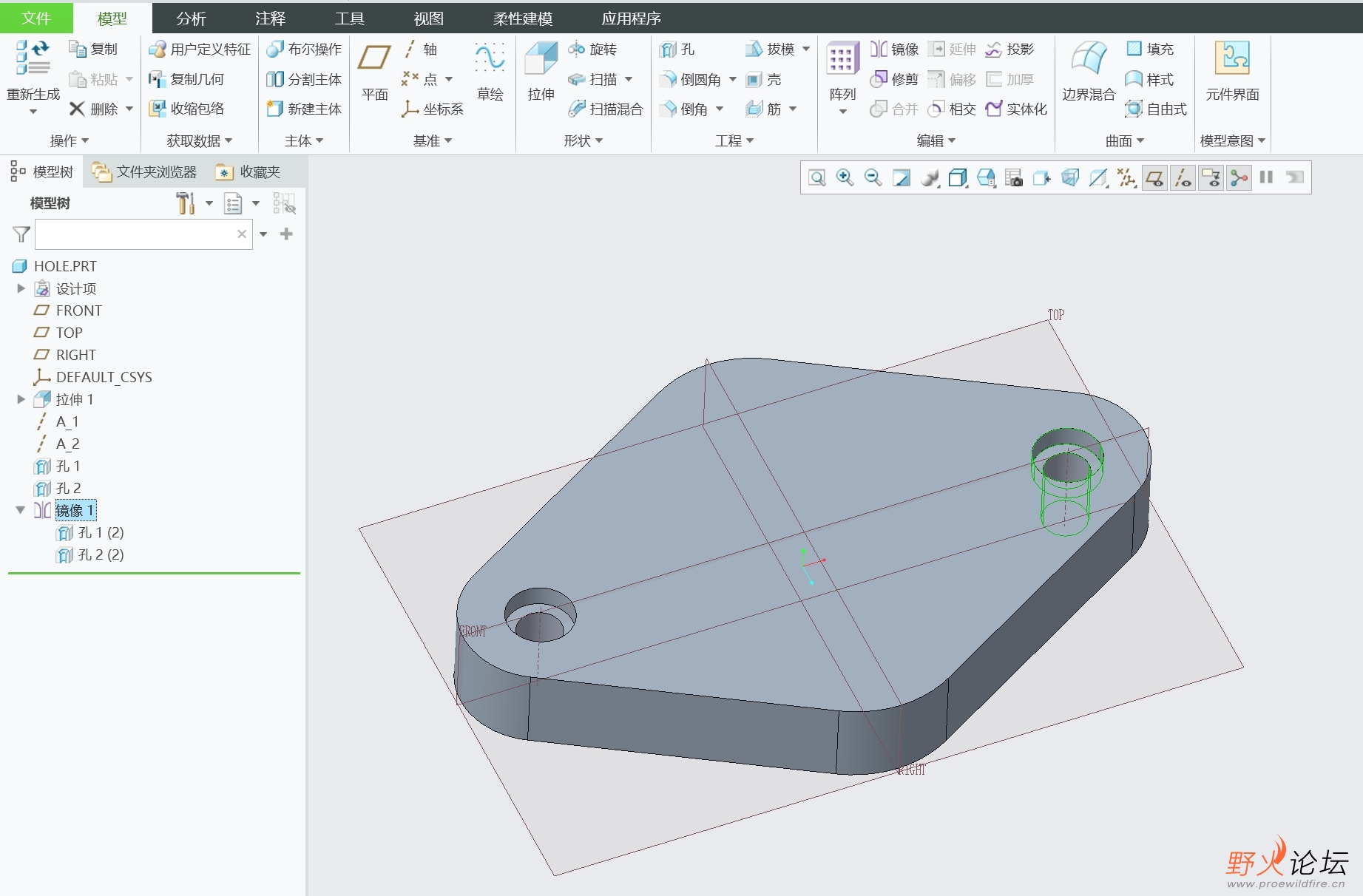Click the 平面 (Plane) datum icon
Viewport: 1363px width, 896px height.
click(374, 58)
